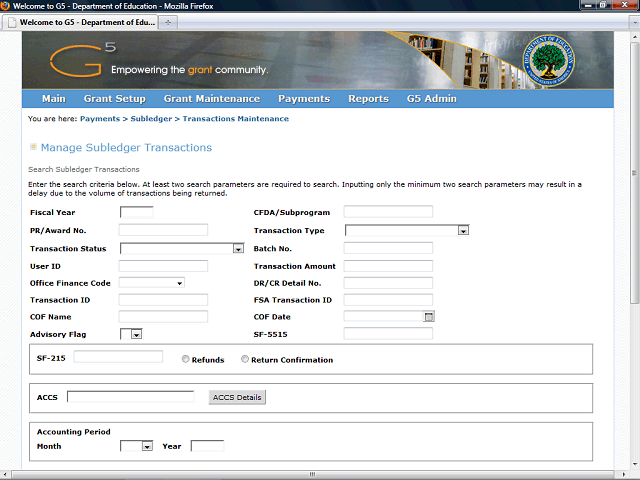Open the Transaction Type dropdown
The width and height of the screenshot is (640, 480).
coord(463,231)
